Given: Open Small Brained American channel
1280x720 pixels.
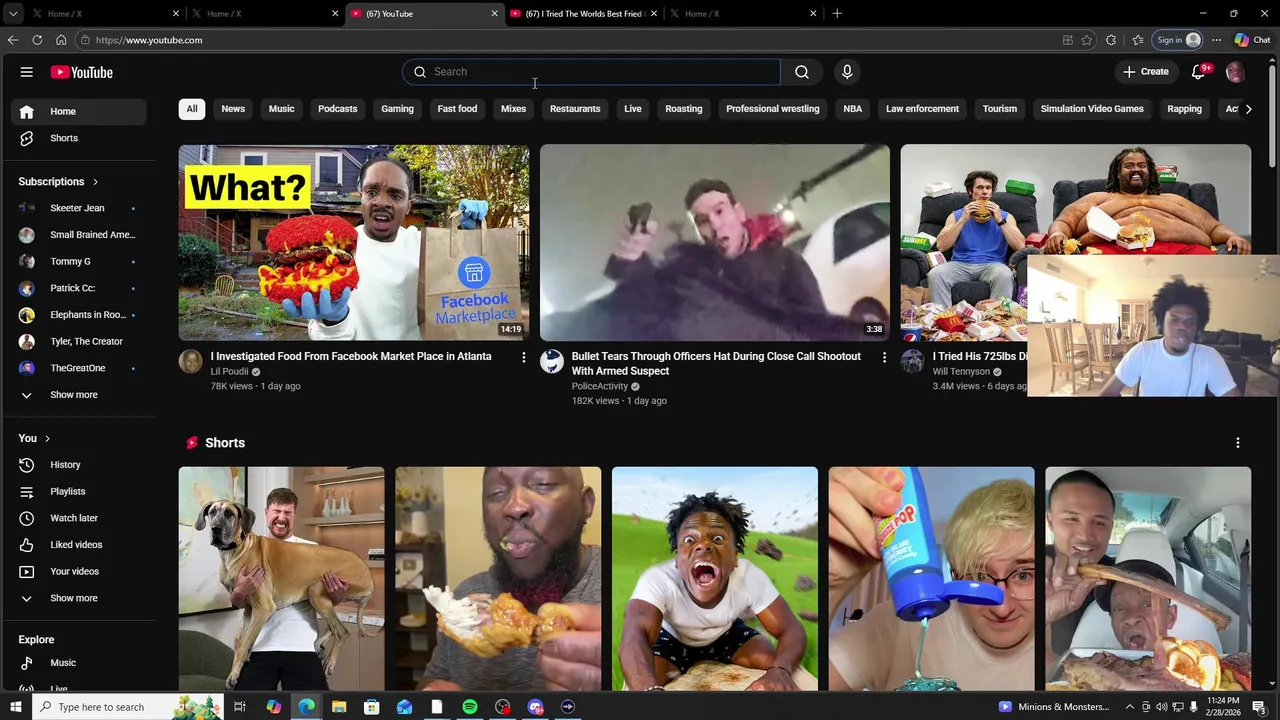Looking at the screenshot, I should point(77,235).
